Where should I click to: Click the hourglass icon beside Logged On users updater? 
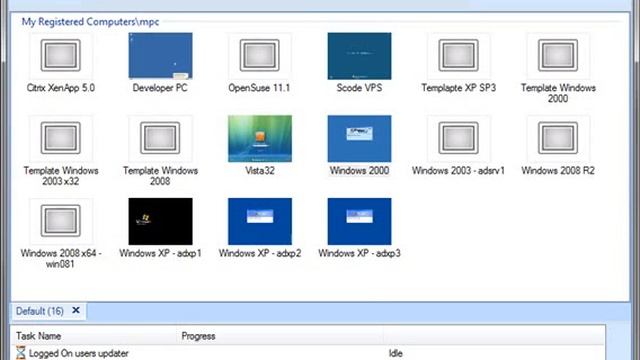click(x=20, y=353)
